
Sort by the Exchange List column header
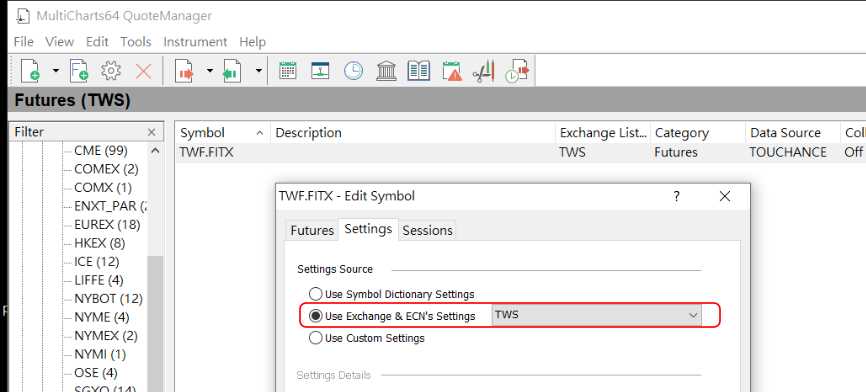point(603,133)
